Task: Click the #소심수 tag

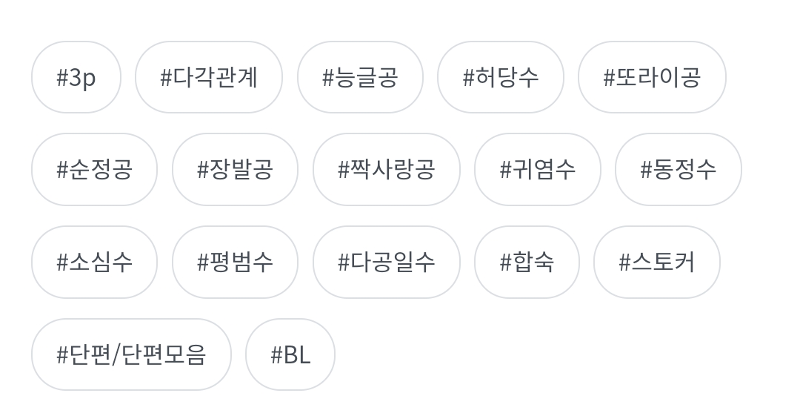Action: [94, 262]
